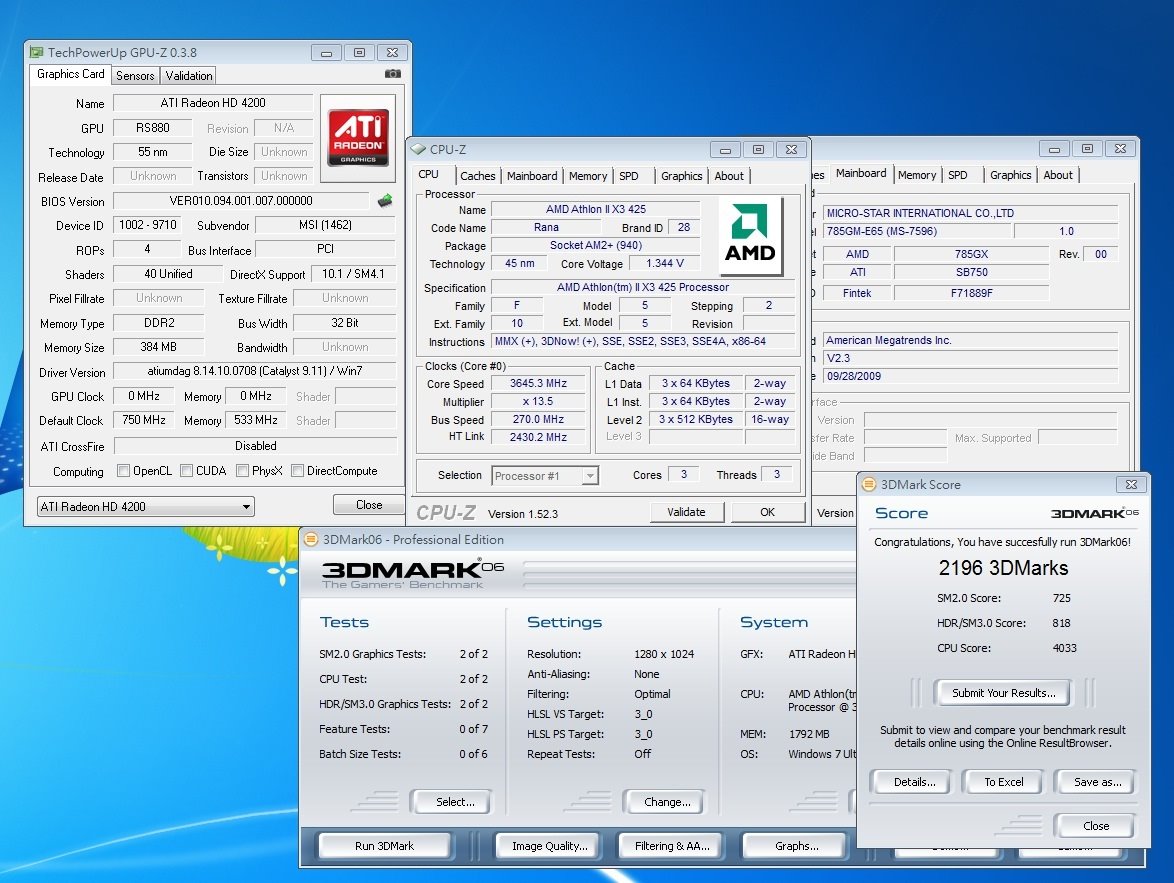Open the Memory tab in rear CPU-Z window
Image resolution: width=1174 pixels, height=883 pixels.
pos(916,175)
